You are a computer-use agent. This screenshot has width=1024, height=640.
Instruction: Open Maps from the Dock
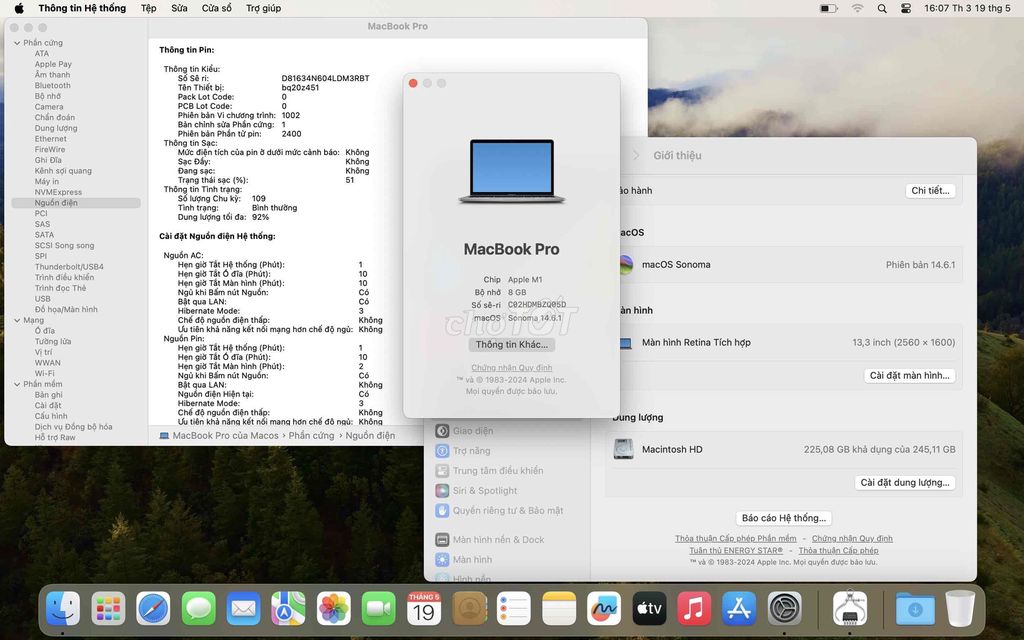[289, 609]
